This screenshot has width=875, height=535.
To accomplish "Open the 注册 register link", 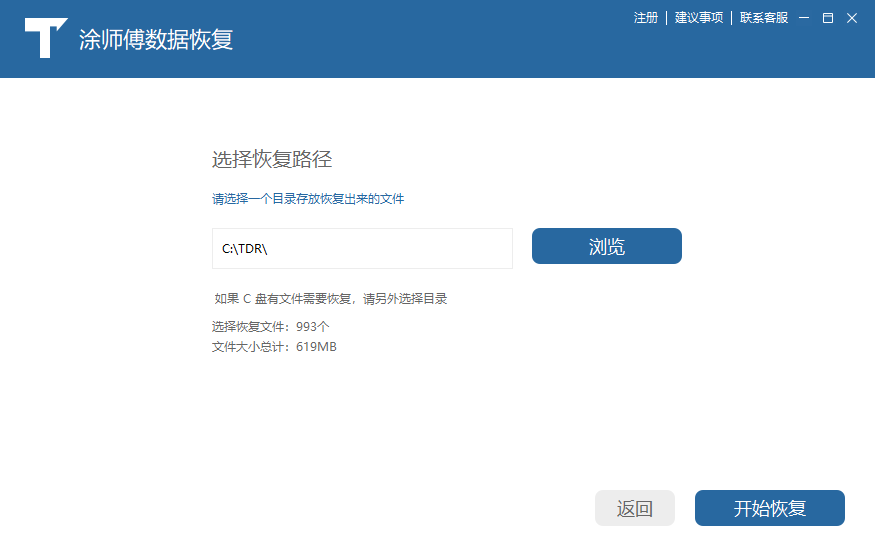I will [x=646, y=18].
